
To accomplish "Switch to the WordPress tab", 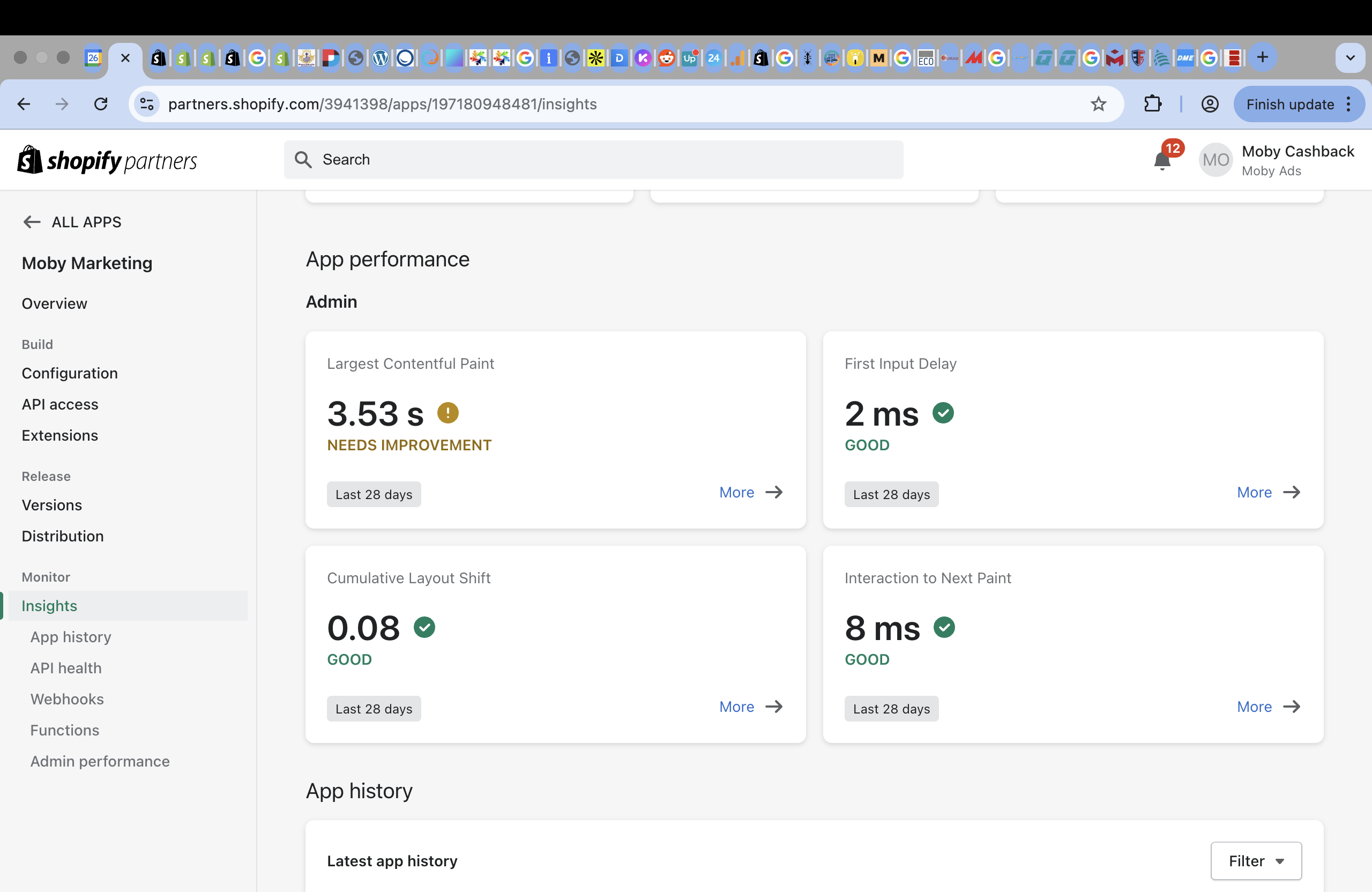I will coord(381,58).
